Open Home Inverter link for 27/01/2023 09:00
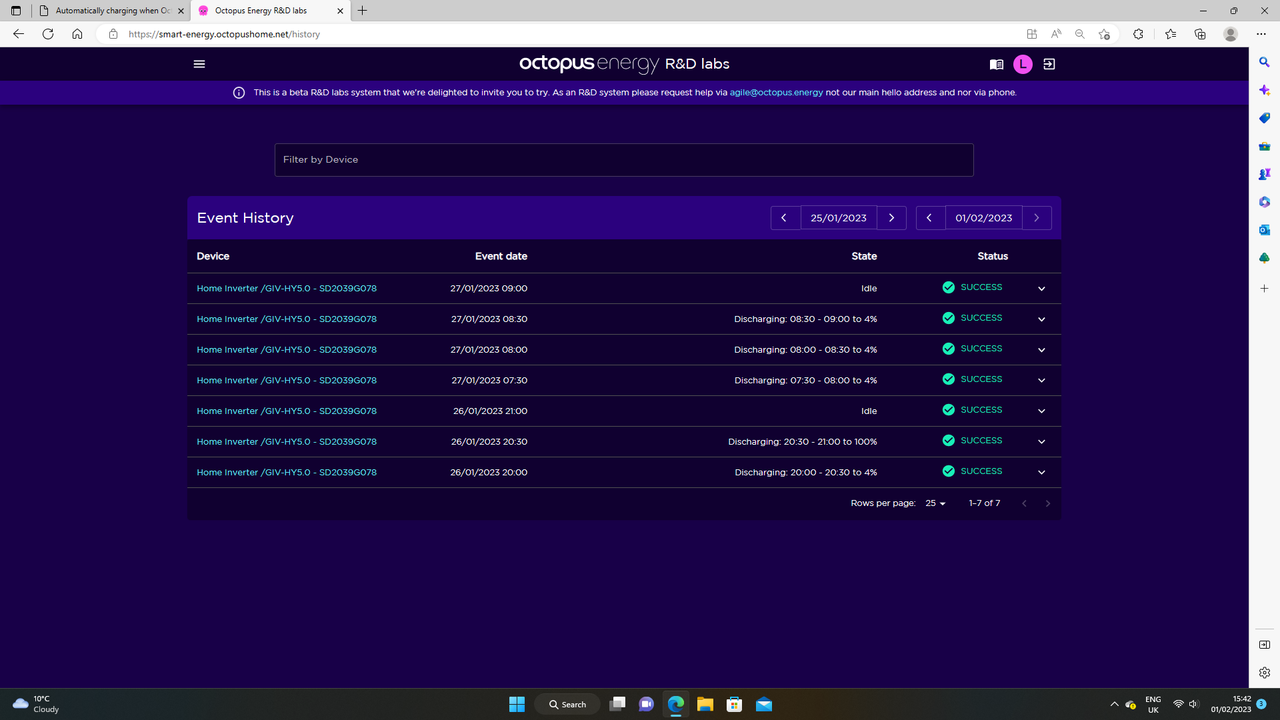 coord(287,289)
